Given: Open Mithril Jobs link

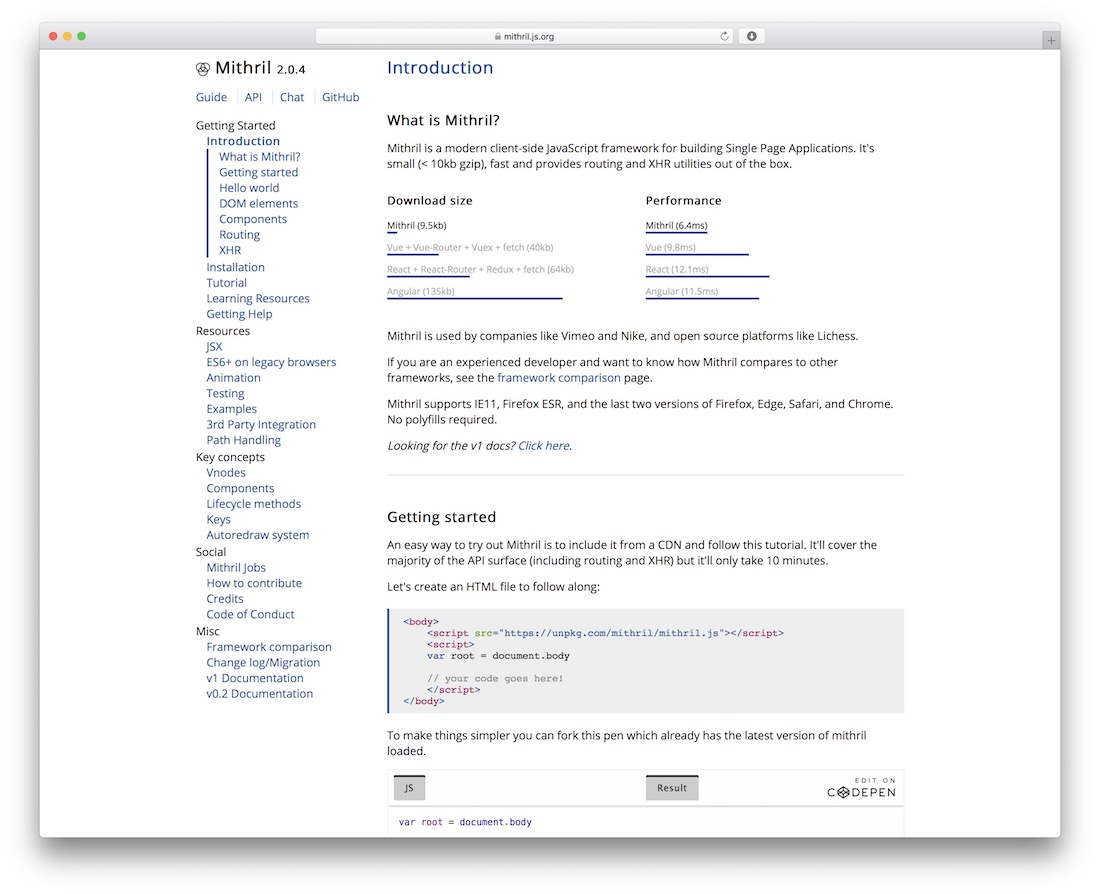Looking at the screenshot, I should (236, 568).
